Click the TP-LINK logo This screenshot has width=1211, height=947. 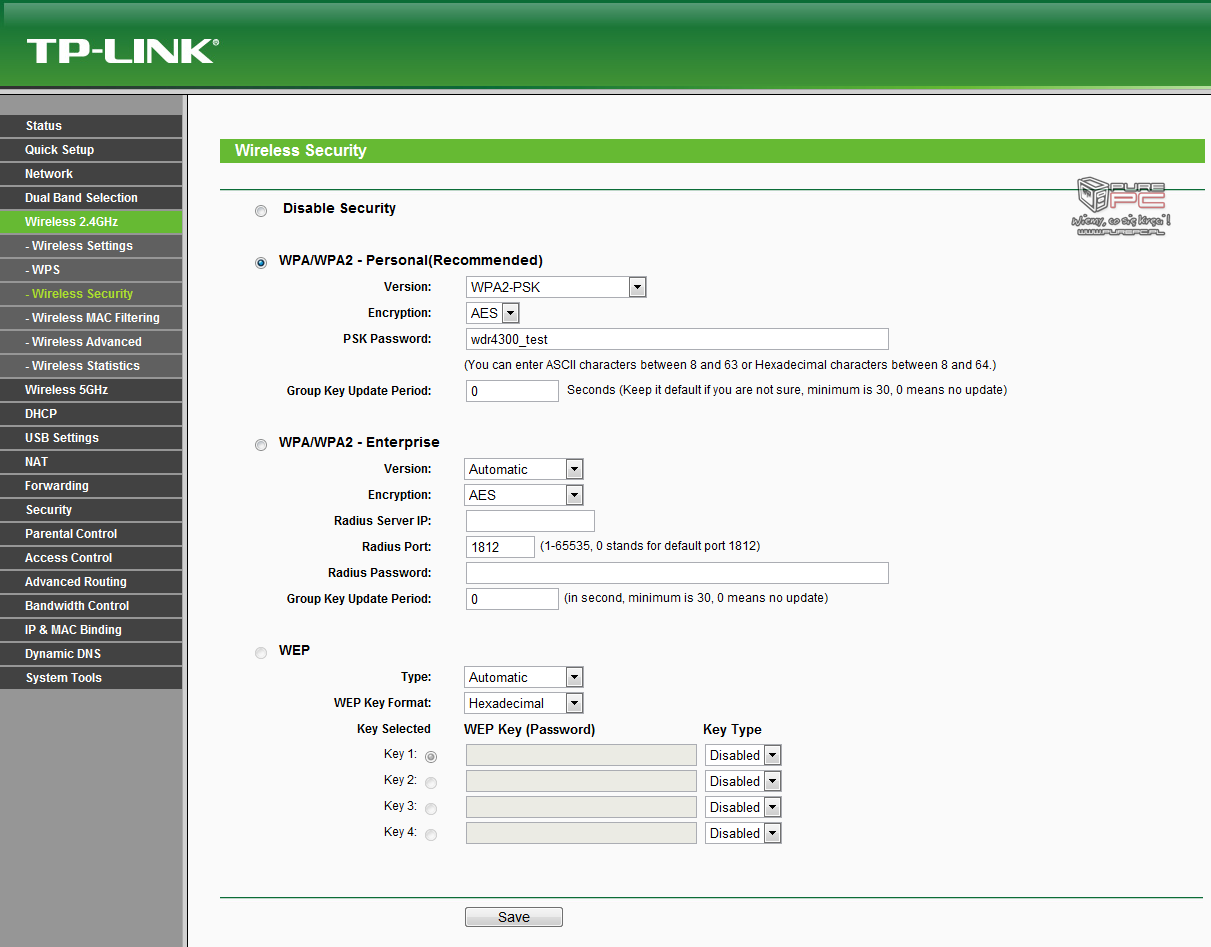[122, 51]
